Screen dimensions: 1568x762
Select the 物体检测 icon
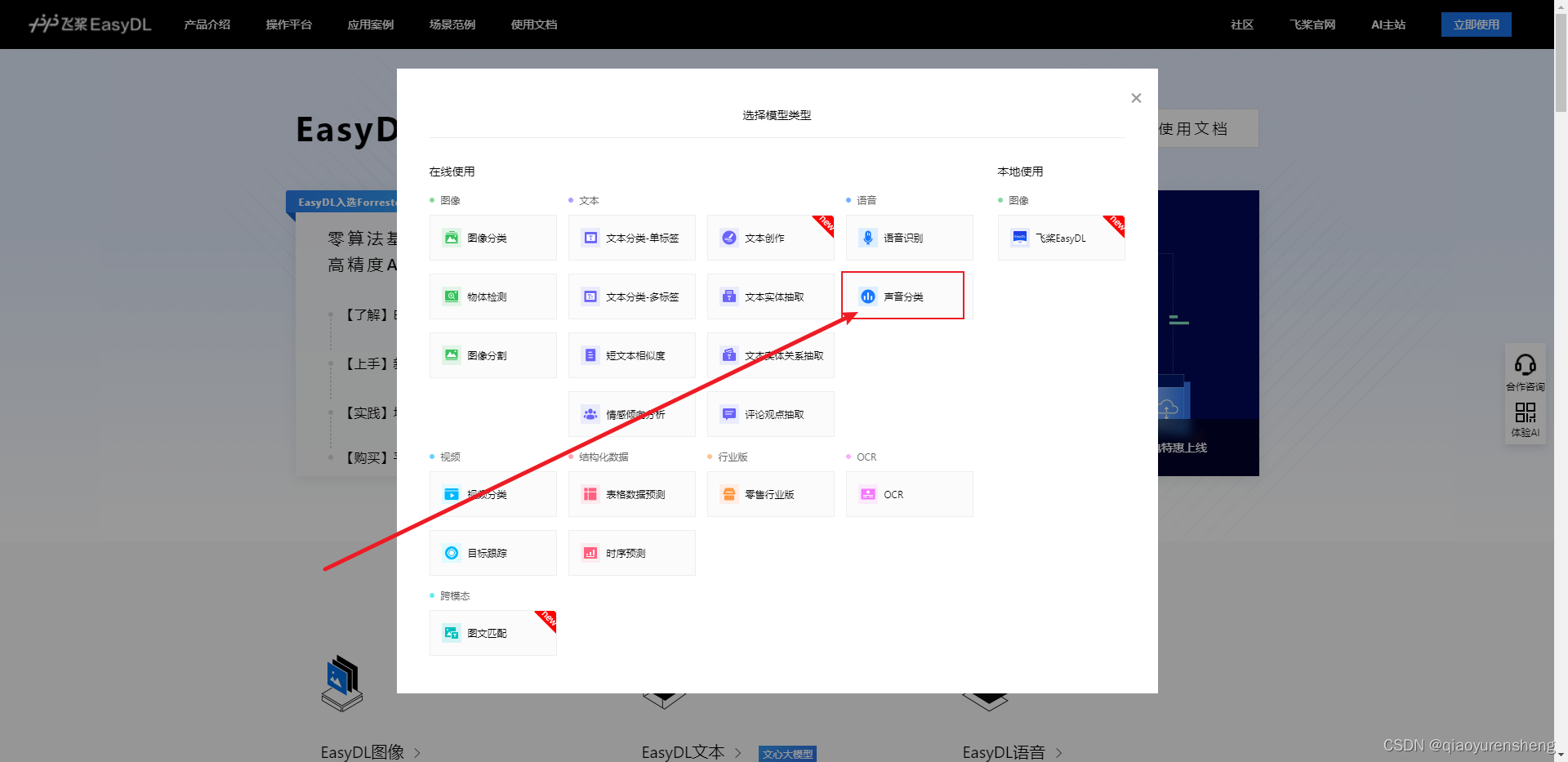(x=452, y=296)
